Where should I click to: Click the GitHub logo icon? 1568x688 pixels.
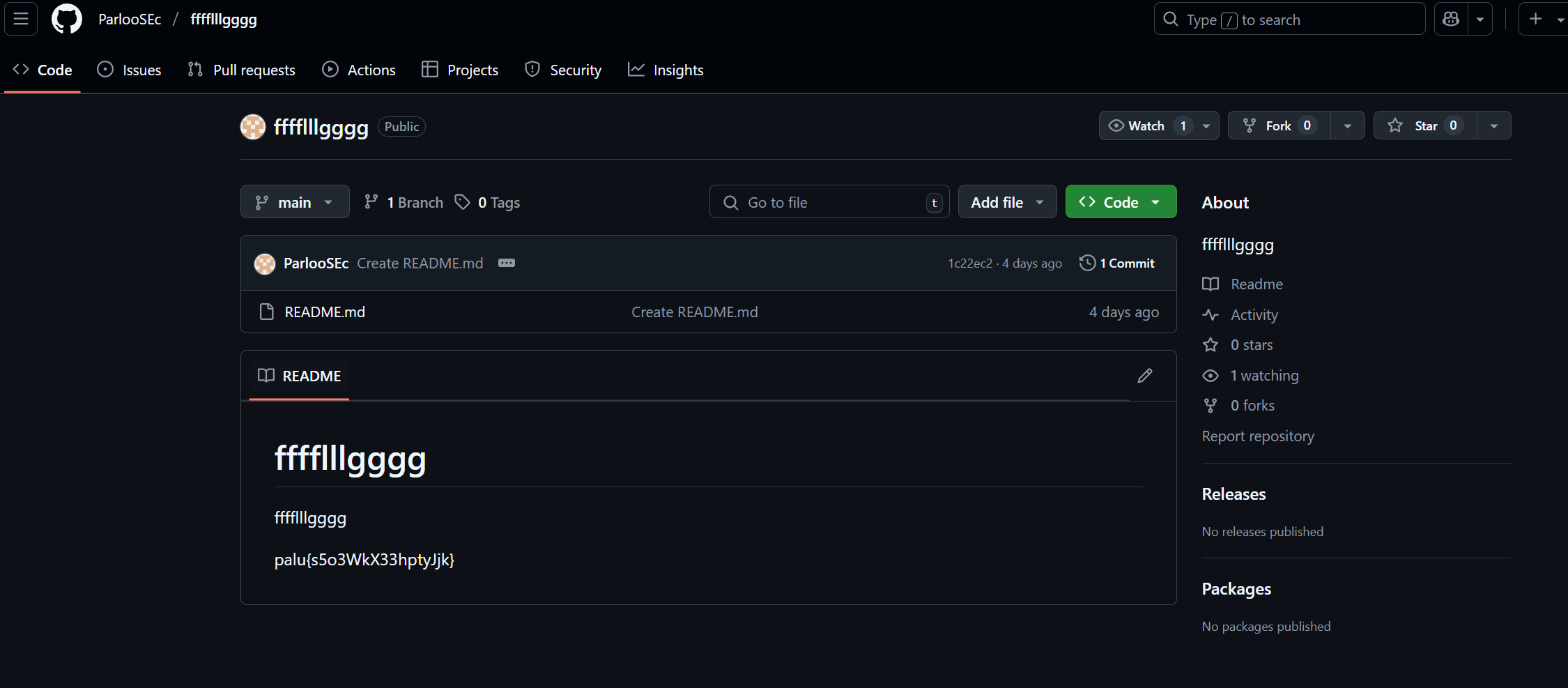pos(67,19)
